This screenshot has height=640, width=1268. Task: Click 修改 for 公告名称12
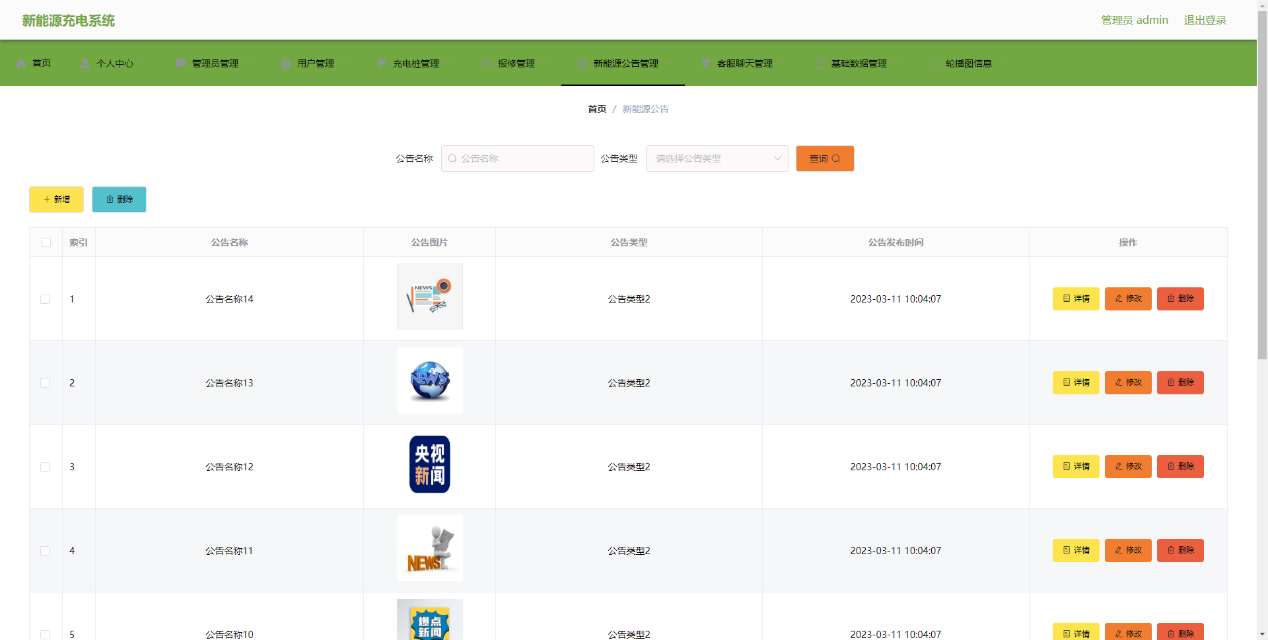point(1128,467)
